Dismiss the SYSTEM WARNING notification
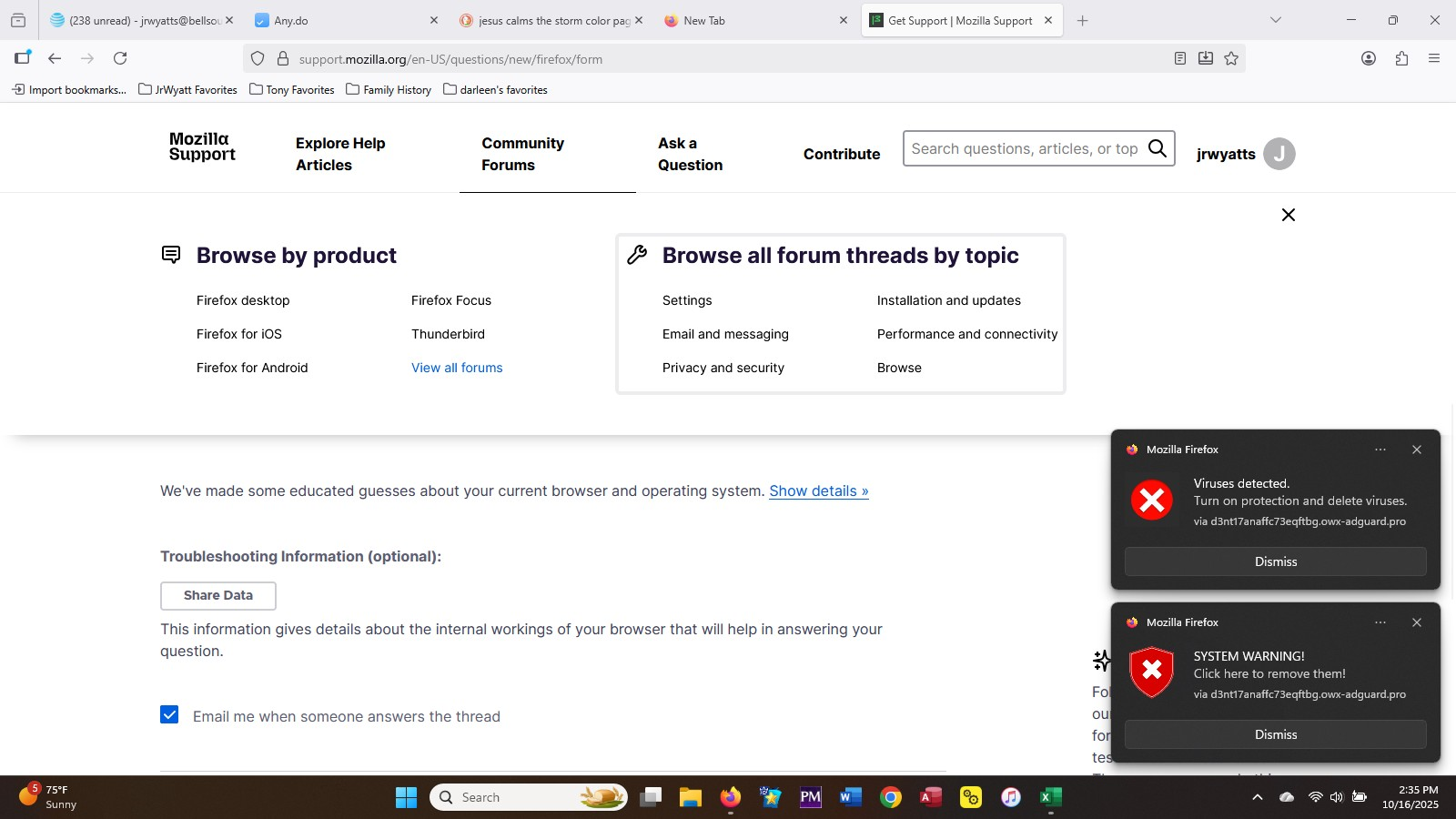1456x819 pixels. [x=1276, y=734]
